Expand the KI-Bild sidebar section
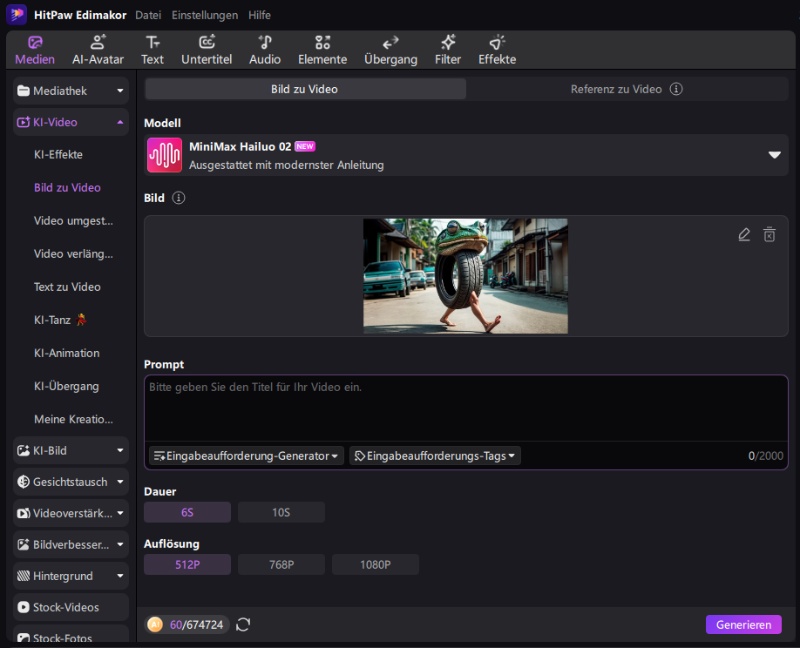 (x=71, y=451)
